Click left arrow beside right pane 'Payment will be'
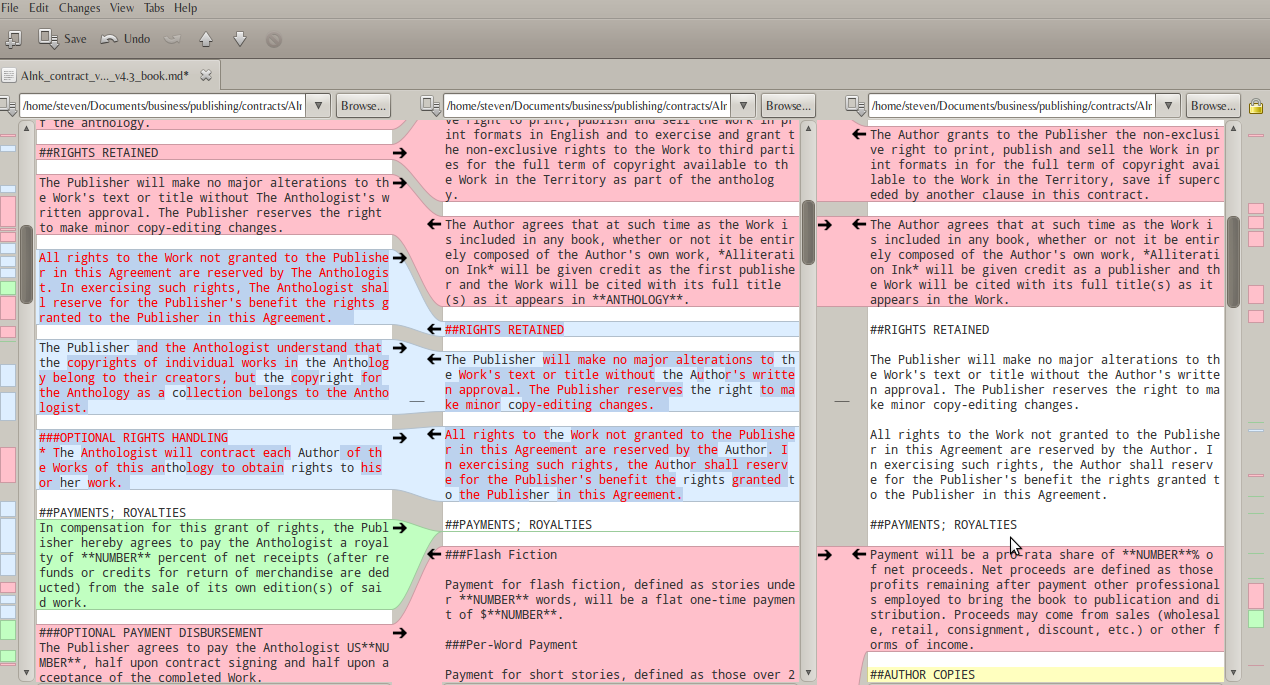The width and height of the screenshot is (1270, 685). pos(859,555)
